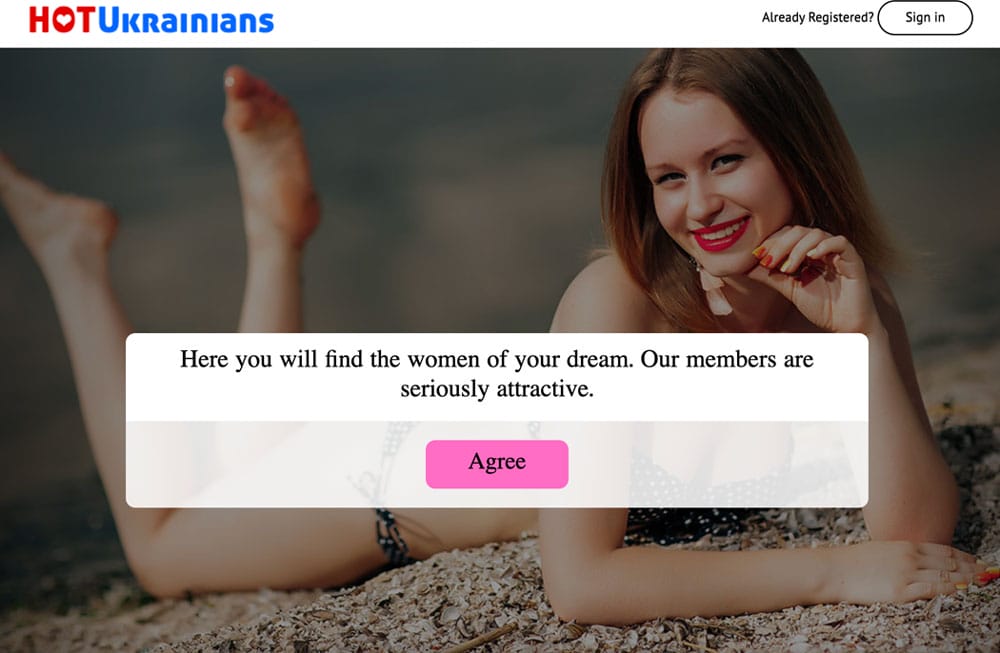Click the pink Agree button
This screenshot has height=653, width=1000.
pos(497,464)
